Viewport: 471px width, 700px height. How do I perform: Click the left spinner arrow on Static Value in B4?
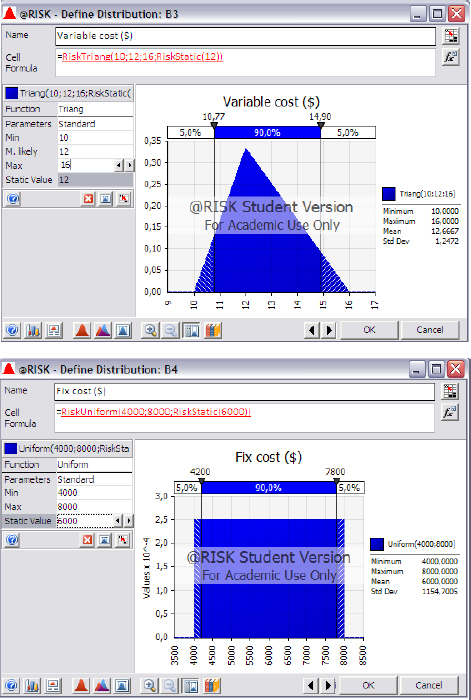[118, 521]
